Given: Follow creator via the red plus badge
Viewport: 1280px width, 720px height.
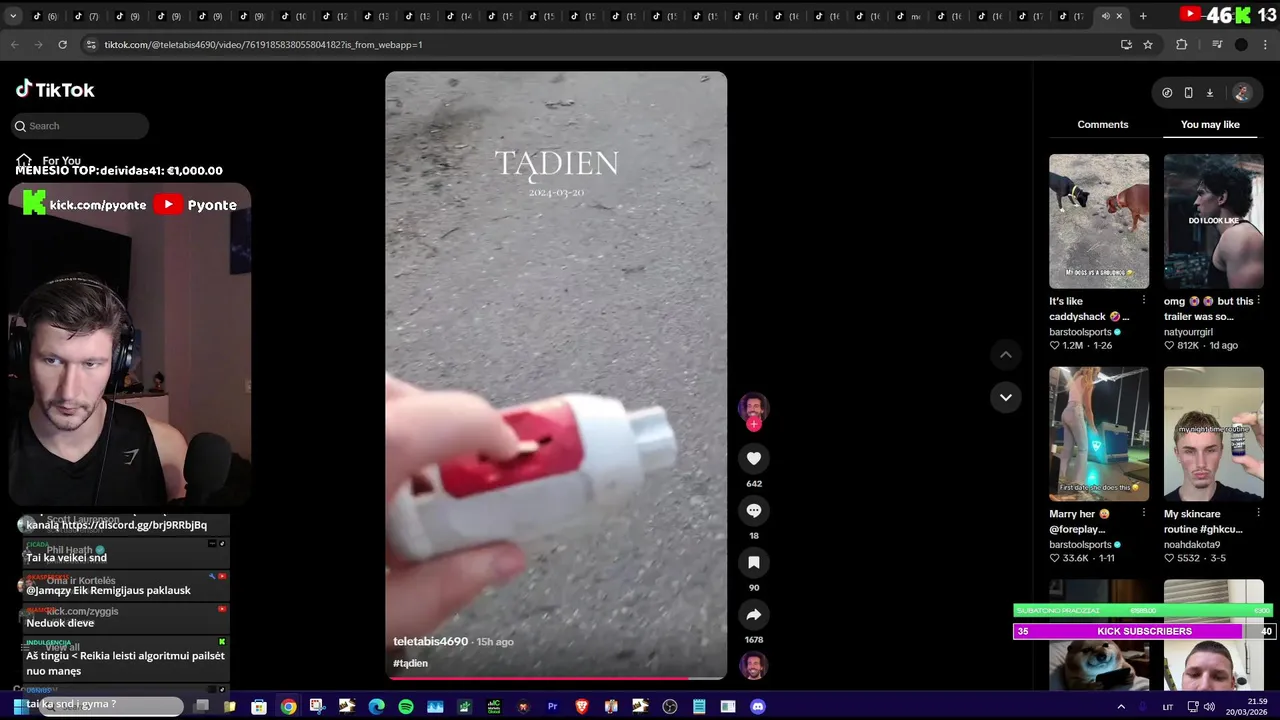Looking at the screenshot, I should pyautogui.click(x=754, y=424).
